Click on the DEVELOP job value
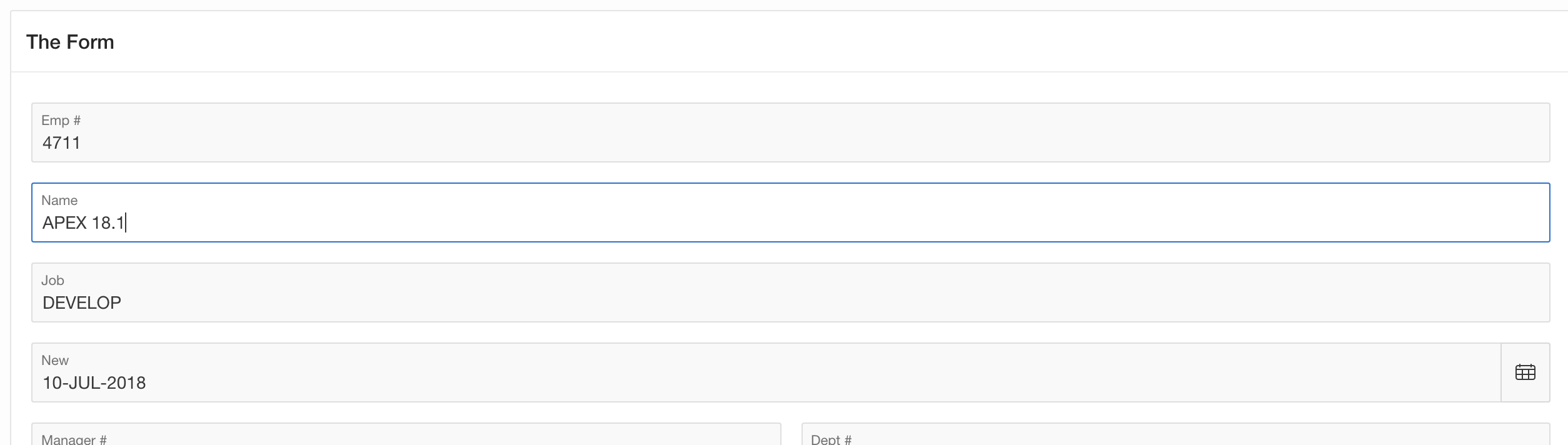Screen dimensions: 1568x445 tap(82, 303)
